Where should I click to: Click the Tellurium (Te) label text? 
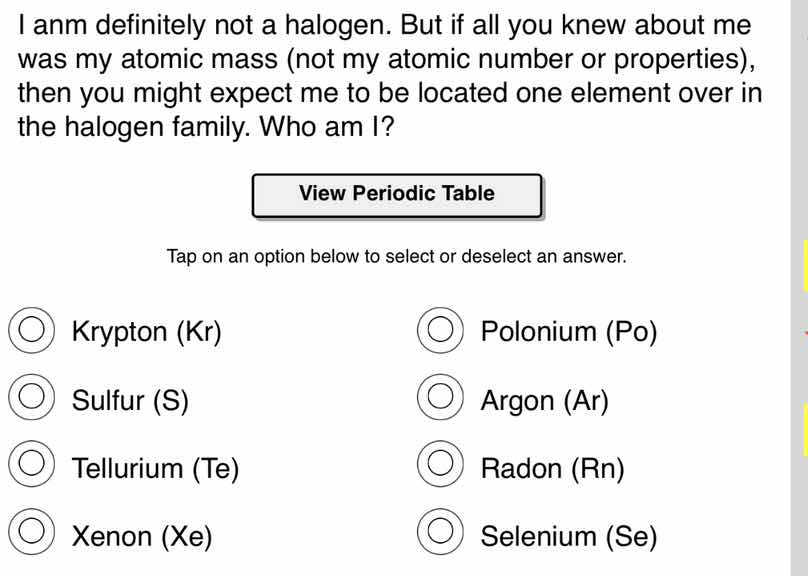155,466
